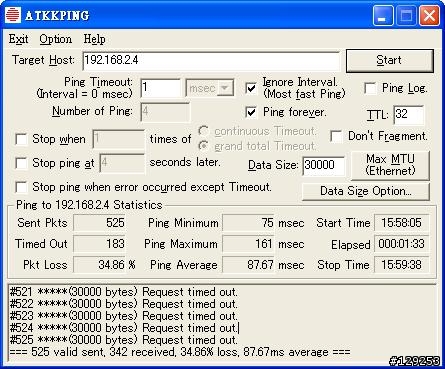Click log line #525 Request timed out
Image resolution: width=445 pixels, height=369 pixels.
[x=123, y=340]
